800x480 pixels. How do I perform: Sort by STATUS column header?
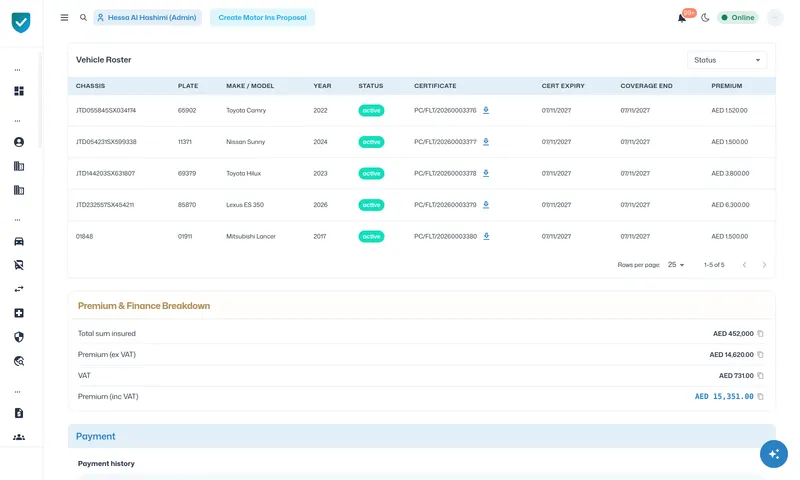click(370, 86)
